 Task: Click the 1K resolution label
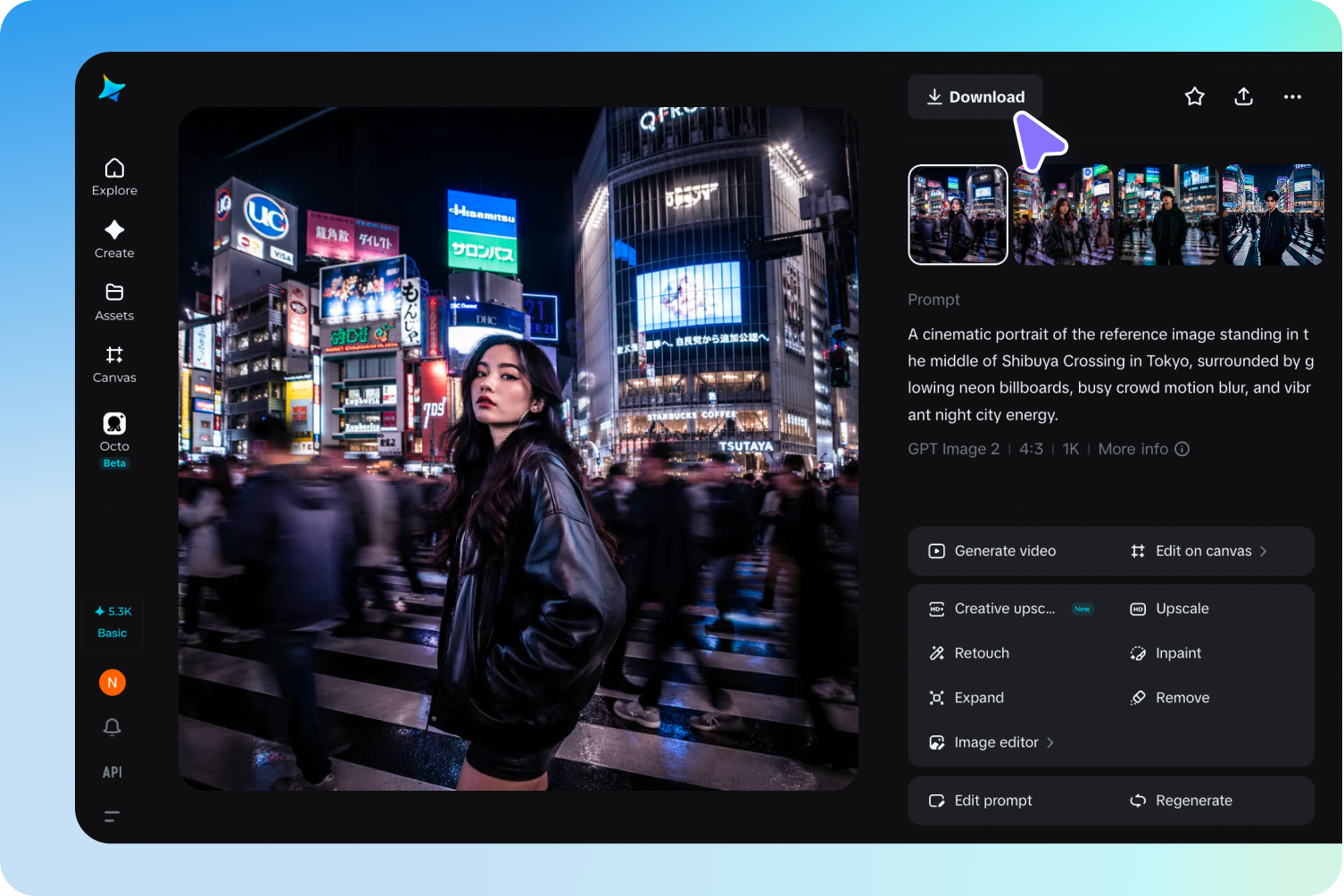point(1071,449)
